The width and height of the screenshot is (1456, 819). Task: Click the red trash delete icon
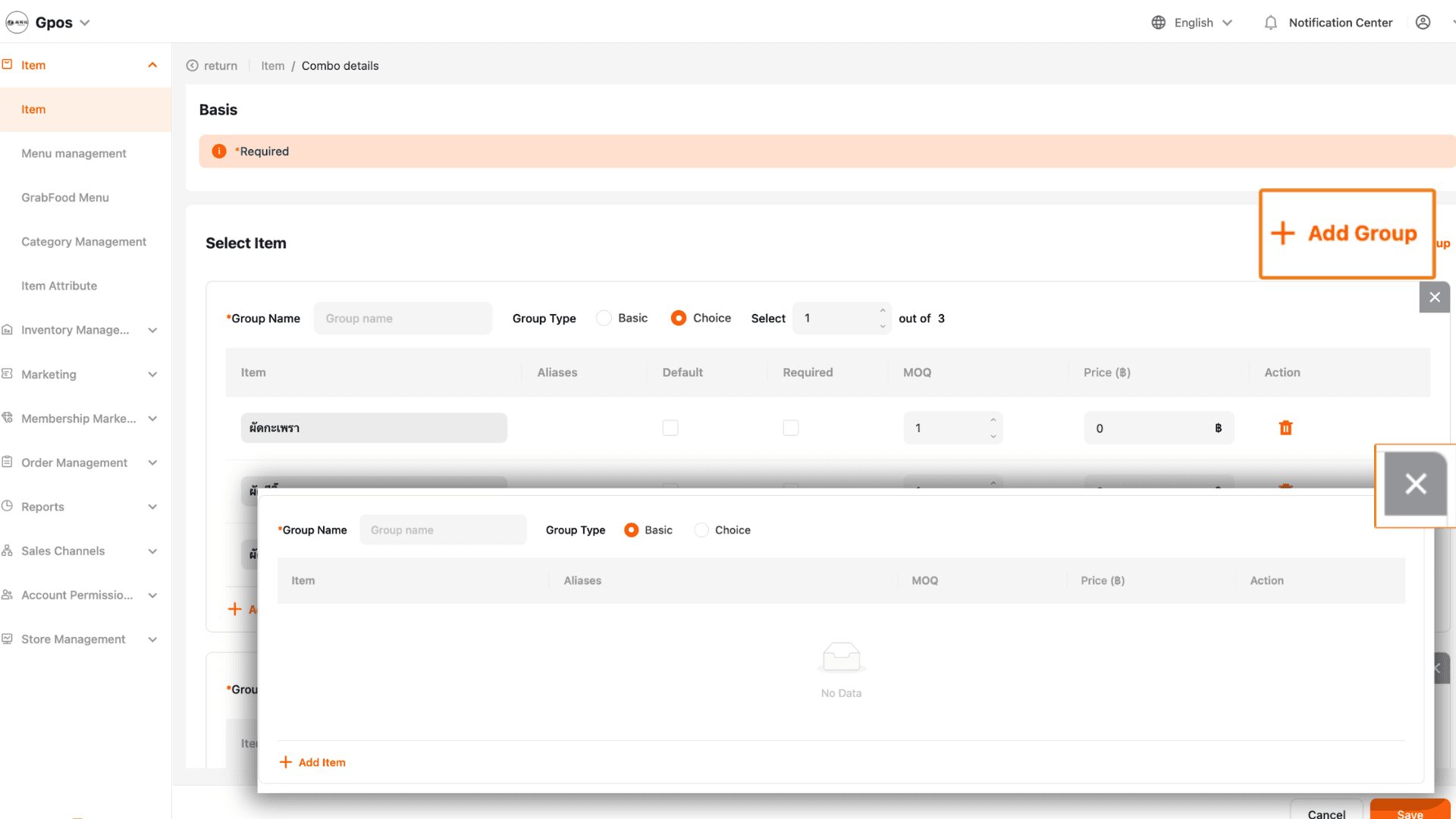1285,428
